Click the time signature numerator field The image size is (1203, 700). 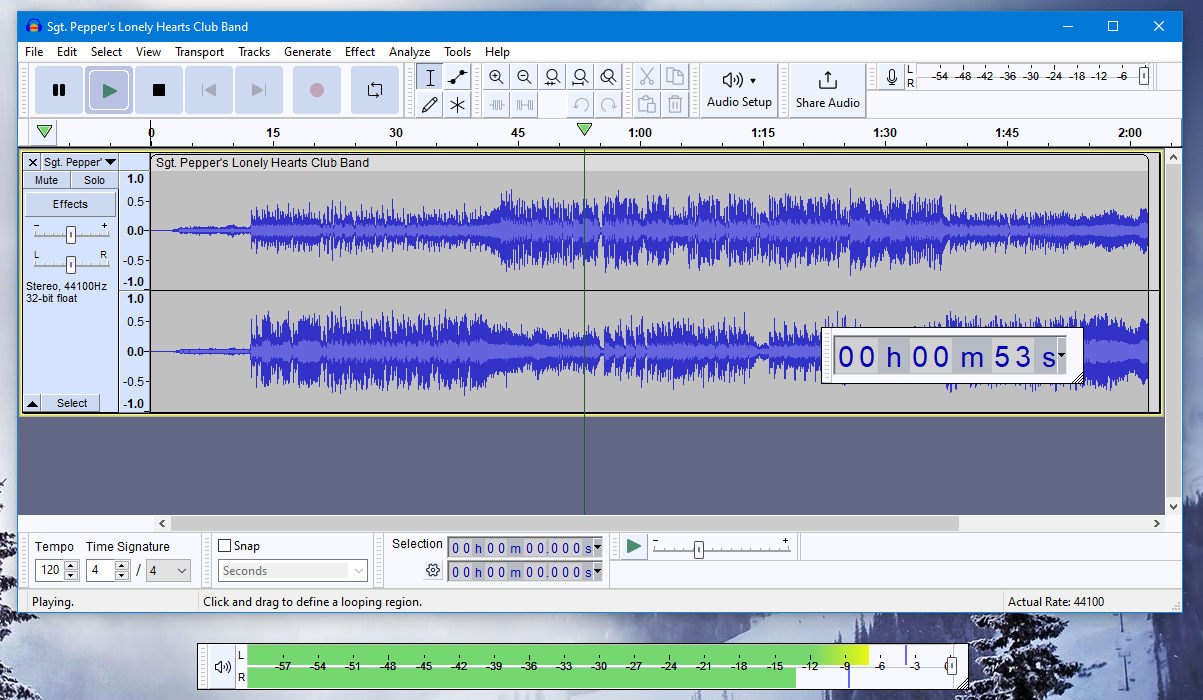(100, 571)
